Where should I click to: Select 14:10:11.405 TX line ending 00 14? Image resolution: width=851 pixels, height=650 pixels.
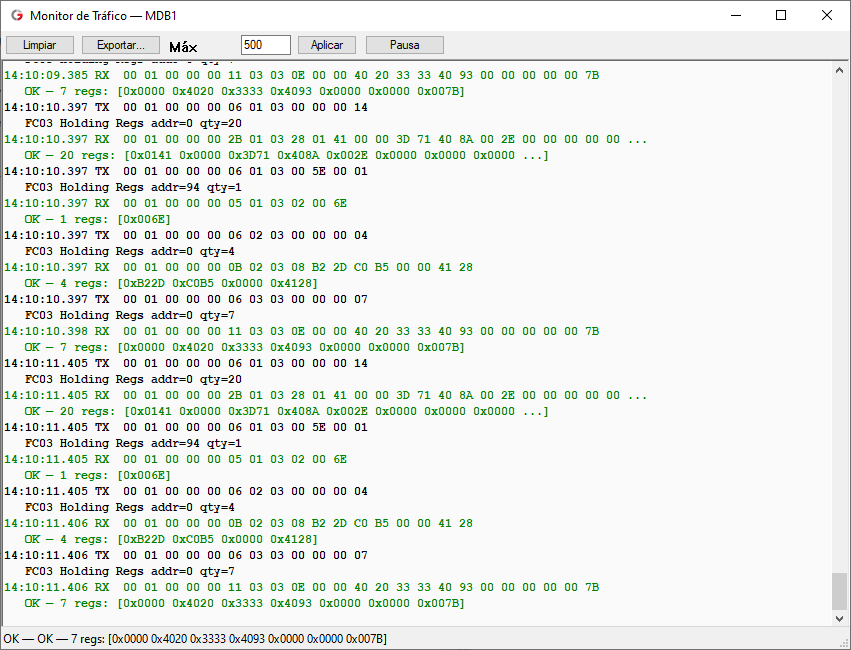186,364
